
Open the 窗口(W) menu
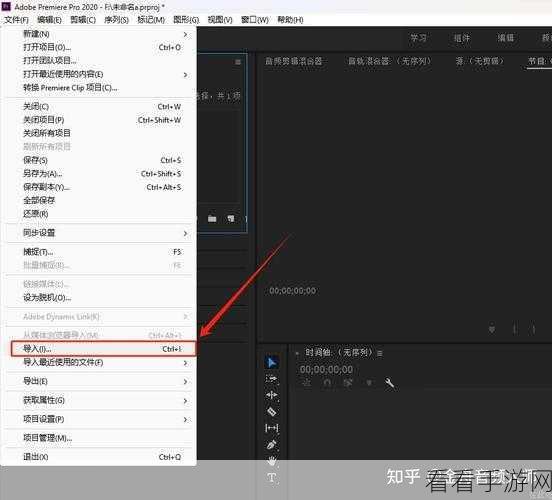[255, 20]
